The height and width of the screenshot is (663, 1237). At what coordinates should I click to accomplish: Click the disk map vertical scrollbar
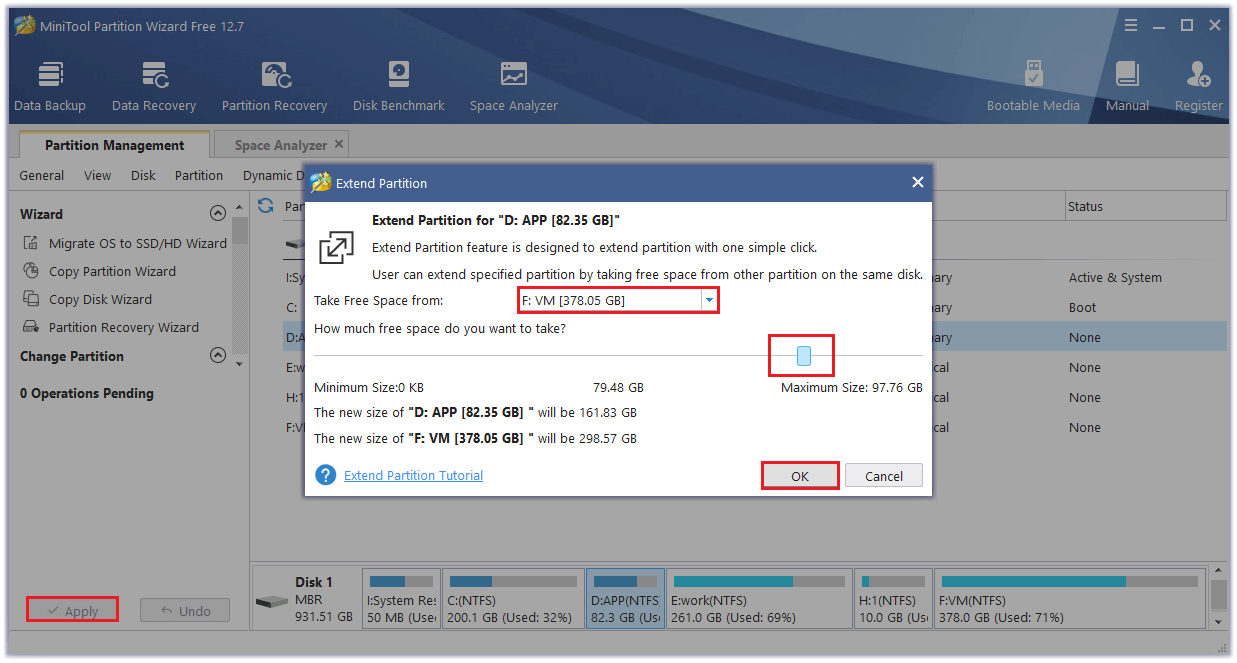tap(1218, 597)
